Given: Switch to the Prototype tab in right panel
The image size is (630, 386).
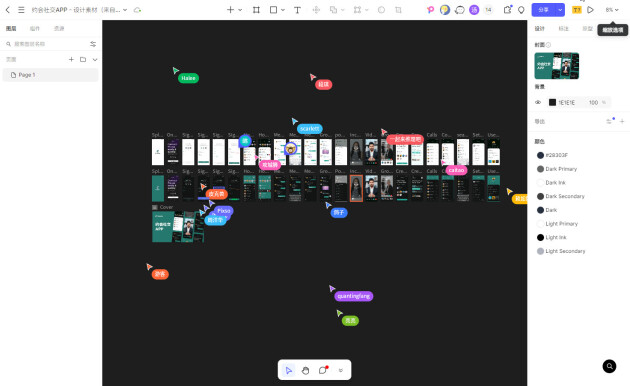Looking at the screenshot, I should (x=587, y=29).
